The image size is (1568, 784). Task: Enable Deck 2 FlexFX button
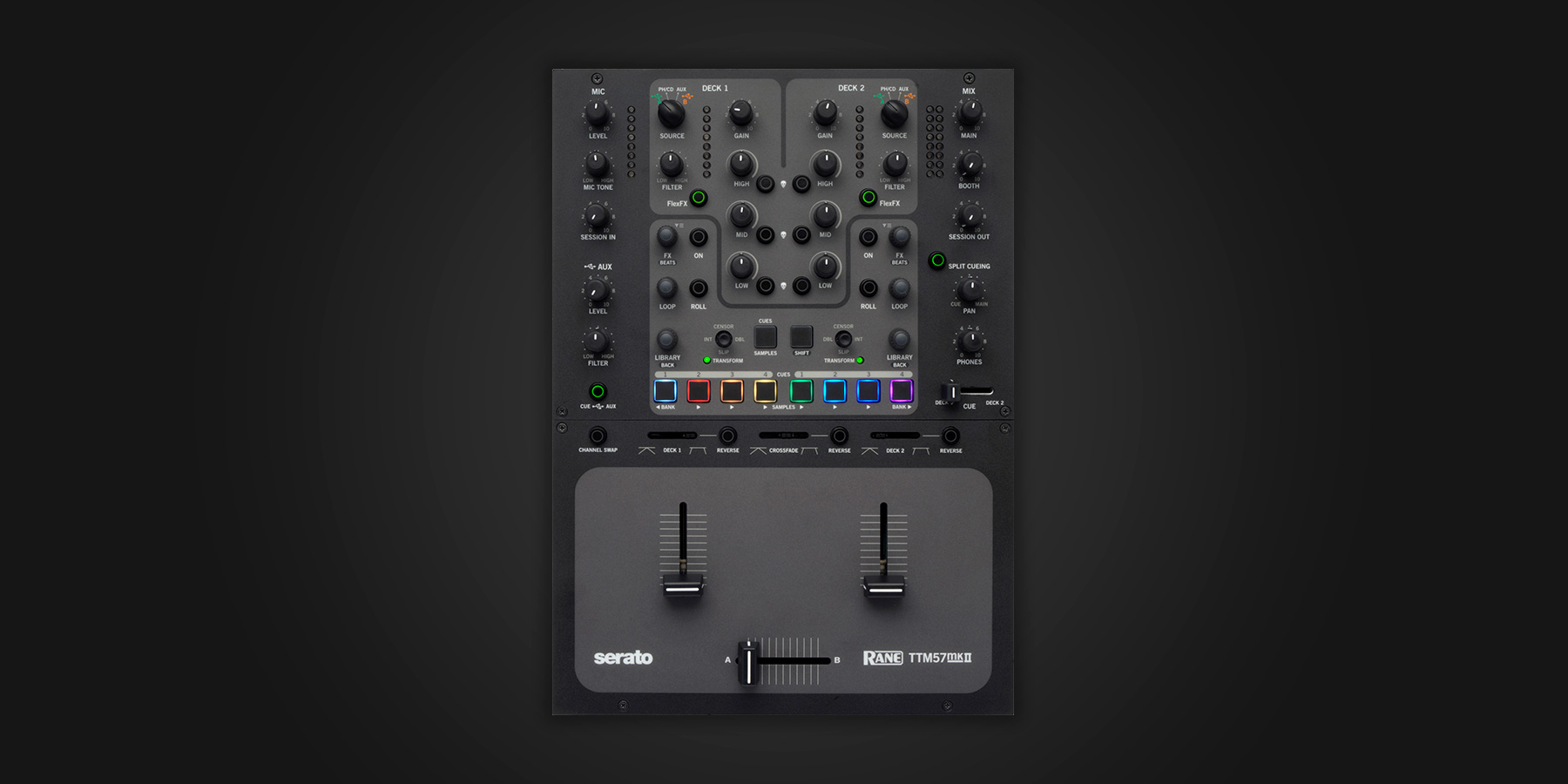[868, 198]
